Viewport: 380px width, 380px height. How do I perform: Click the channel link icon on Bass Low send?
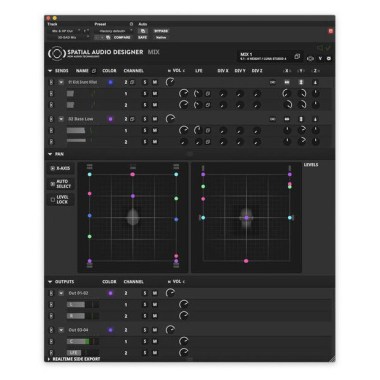point(132,119)
